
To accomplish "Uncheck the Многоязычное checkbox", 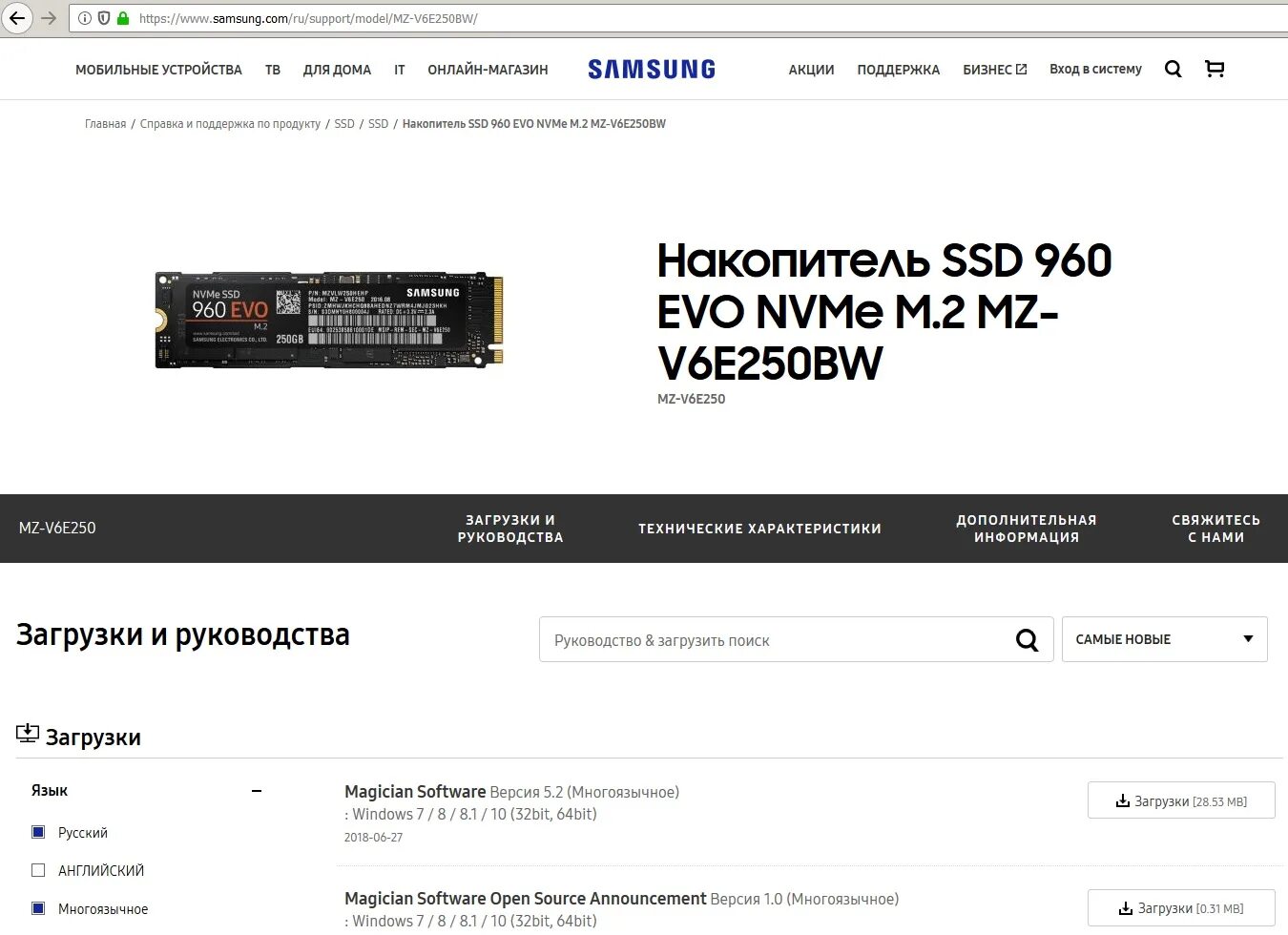I will pyautogui.click(x=38, y=908).
